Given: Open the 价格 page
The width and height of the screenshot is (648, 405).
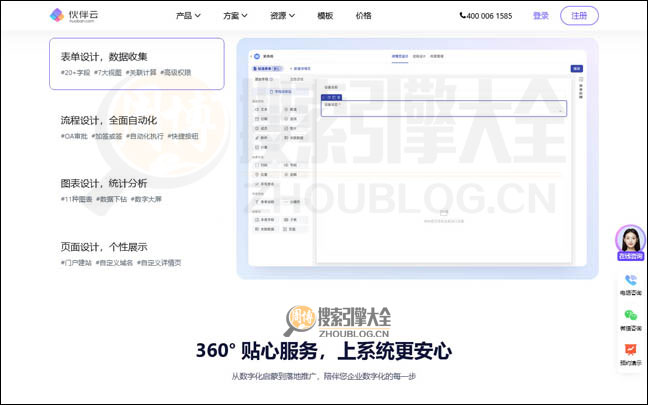Looking at the screenshot, I should coord(363,16).
